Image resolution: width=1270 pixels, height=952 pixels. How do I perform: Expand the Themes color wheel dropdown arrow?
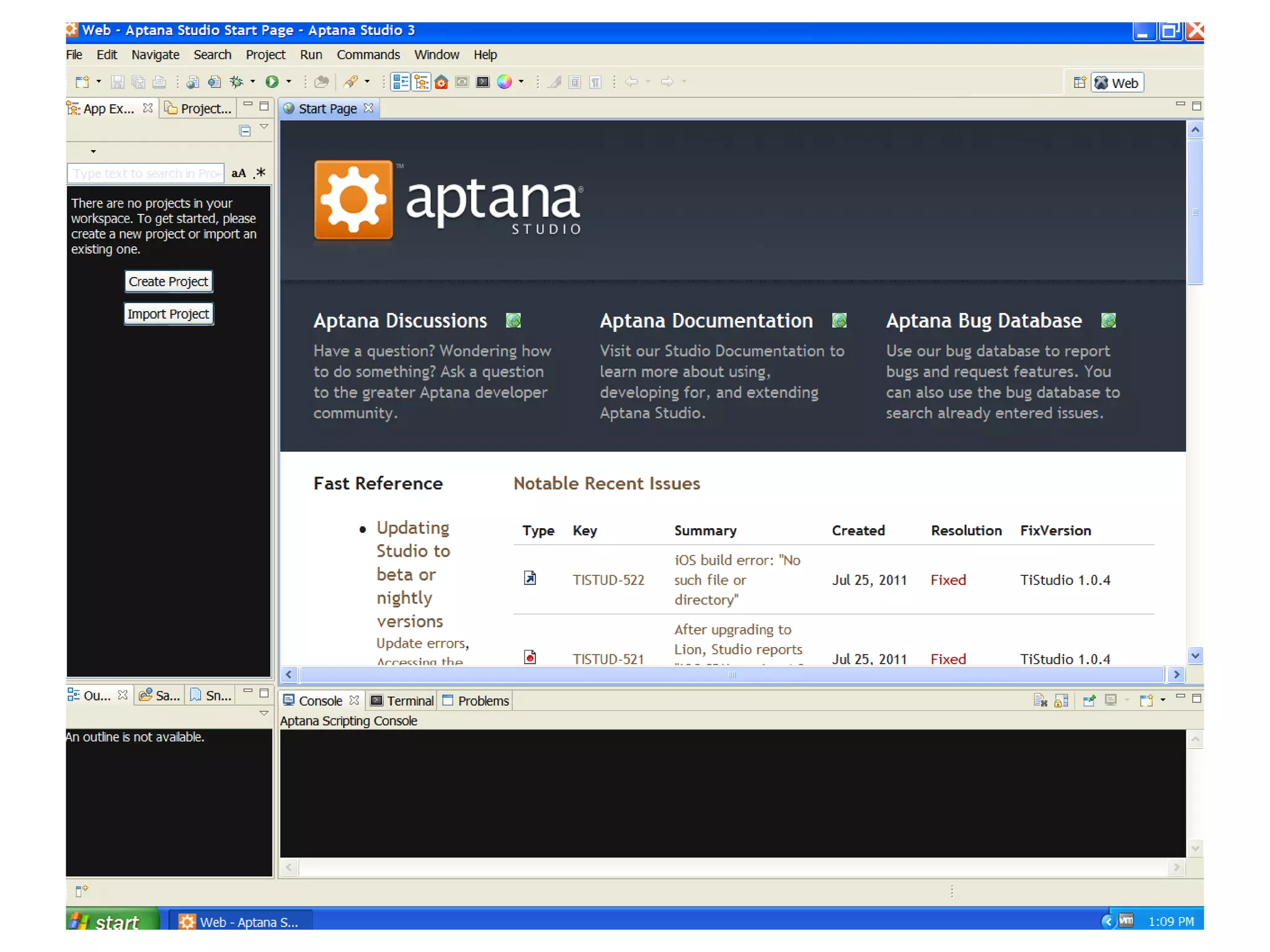(x=521, y=81)
